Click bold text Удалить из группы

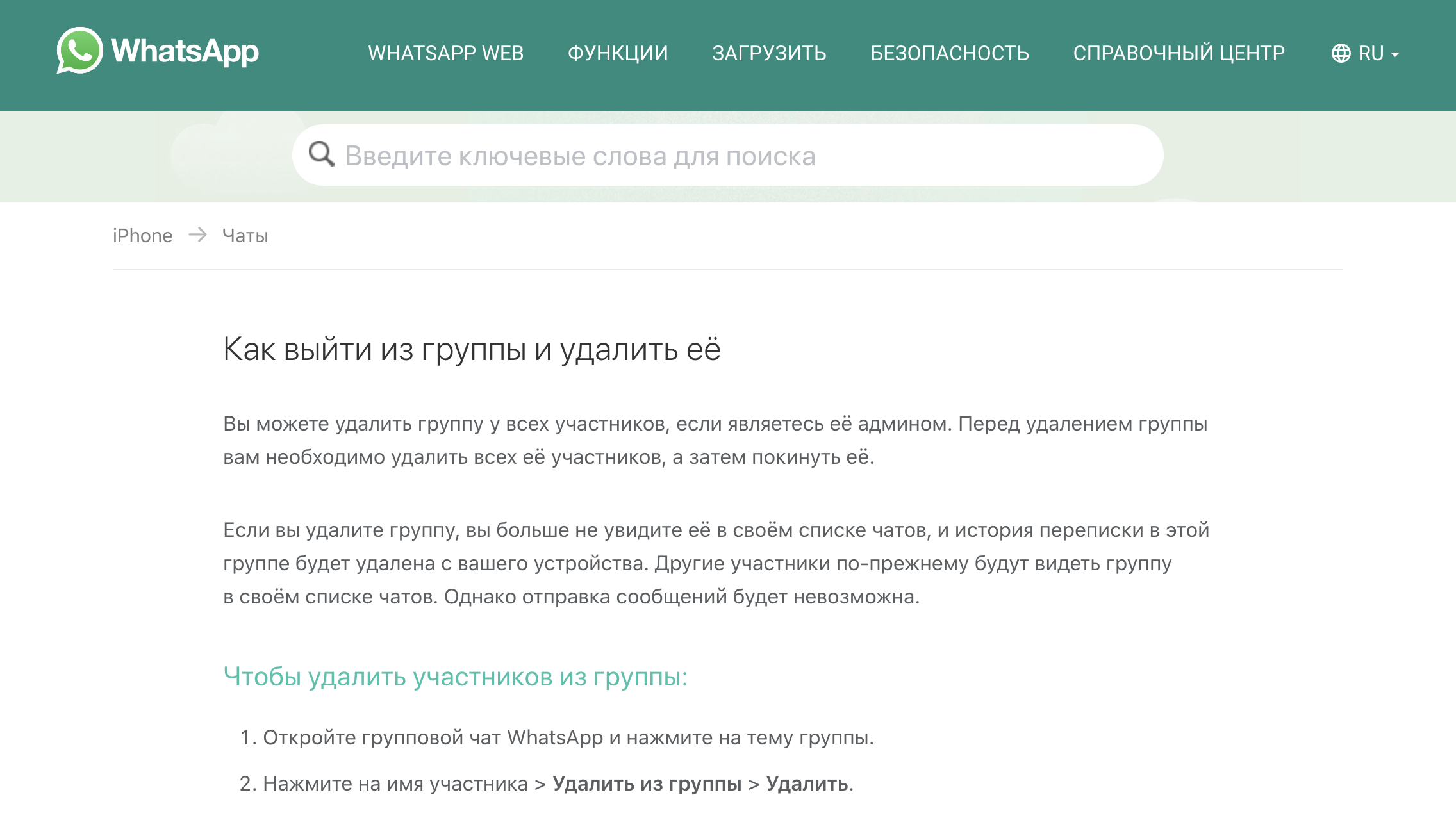tap(647, 783)
